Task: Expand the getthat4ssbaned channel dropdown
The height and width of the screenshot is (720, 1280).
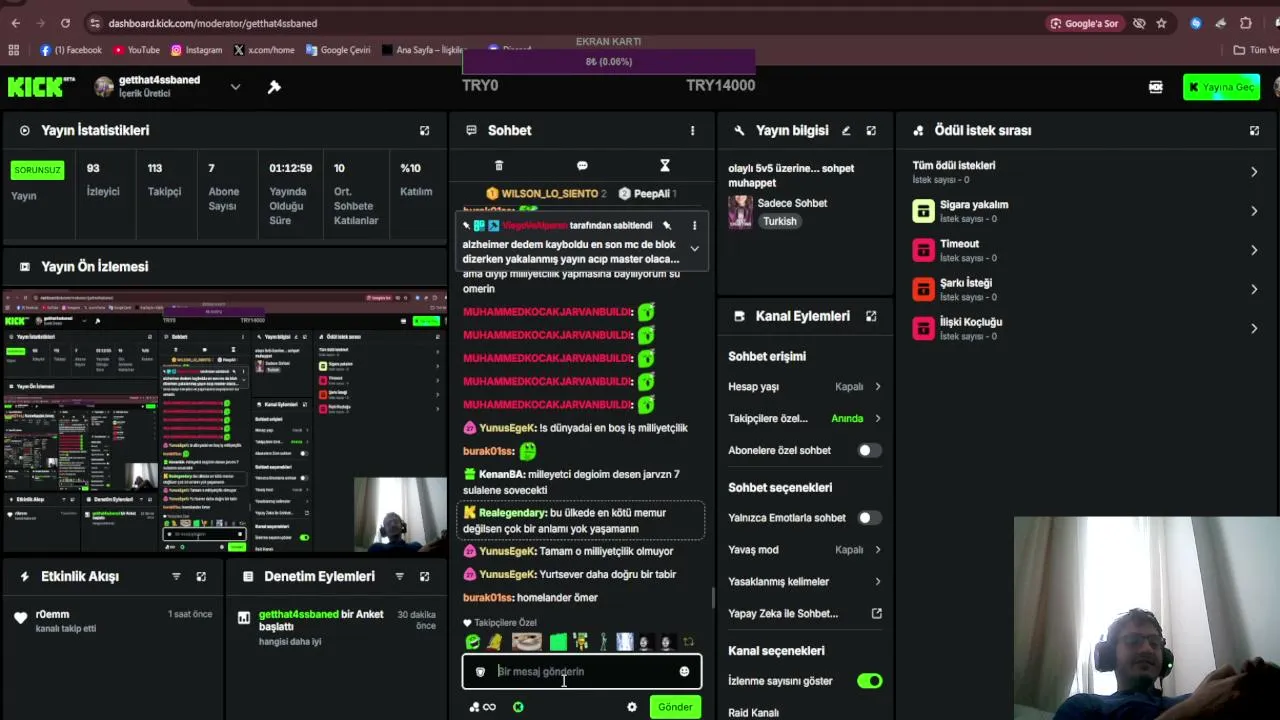Action: click(235, 87)
